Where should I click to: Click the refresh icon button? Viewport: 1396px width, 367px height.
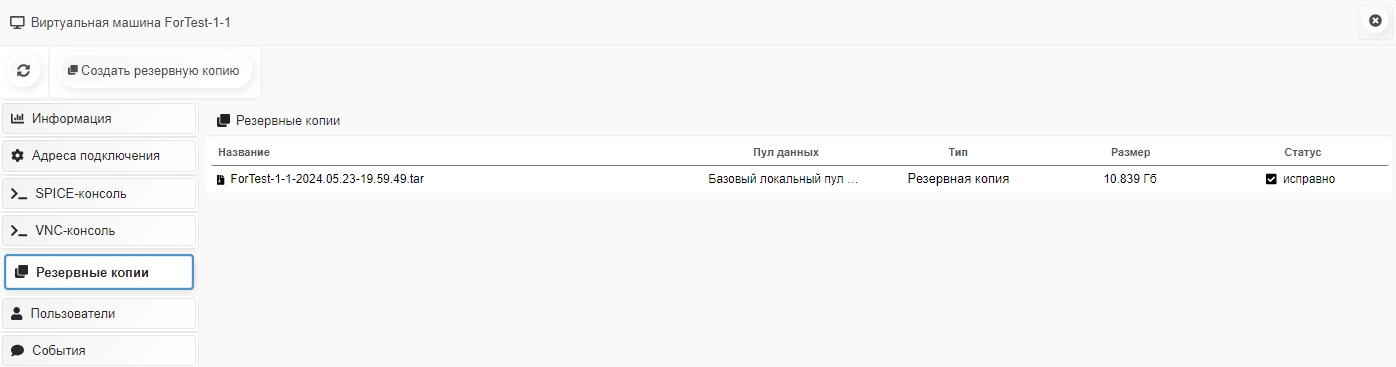tap(24, 71)
